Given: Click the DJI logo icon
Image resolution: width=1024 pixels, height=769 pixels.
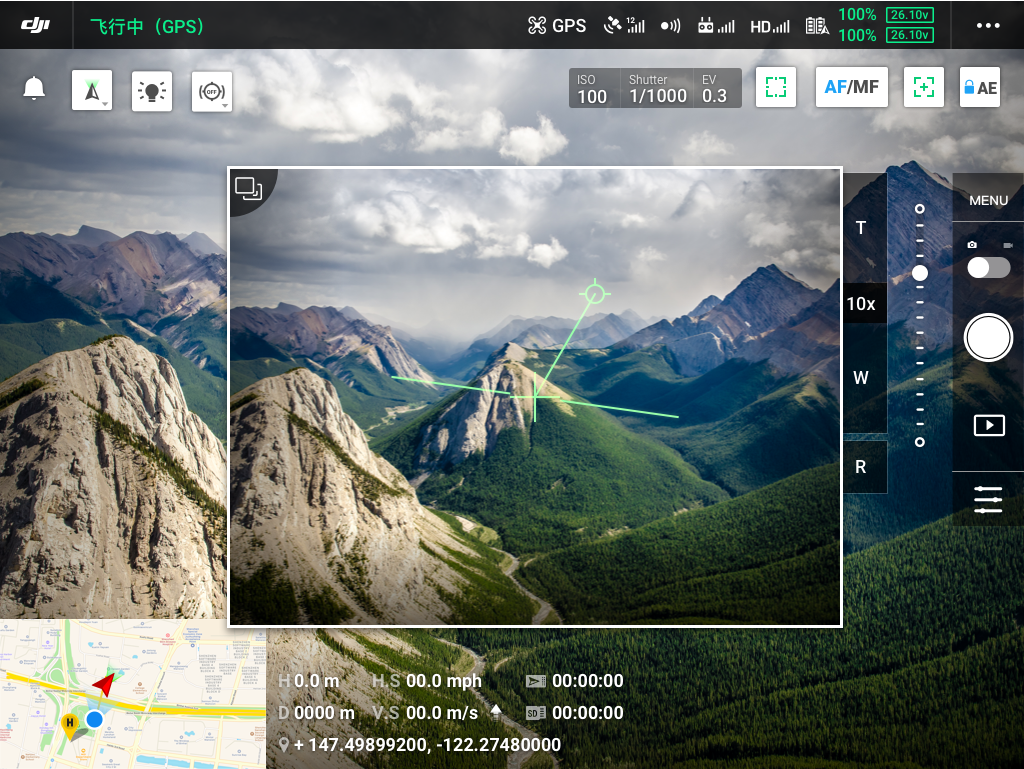Looking at the screenshot, I should [36, 25].
